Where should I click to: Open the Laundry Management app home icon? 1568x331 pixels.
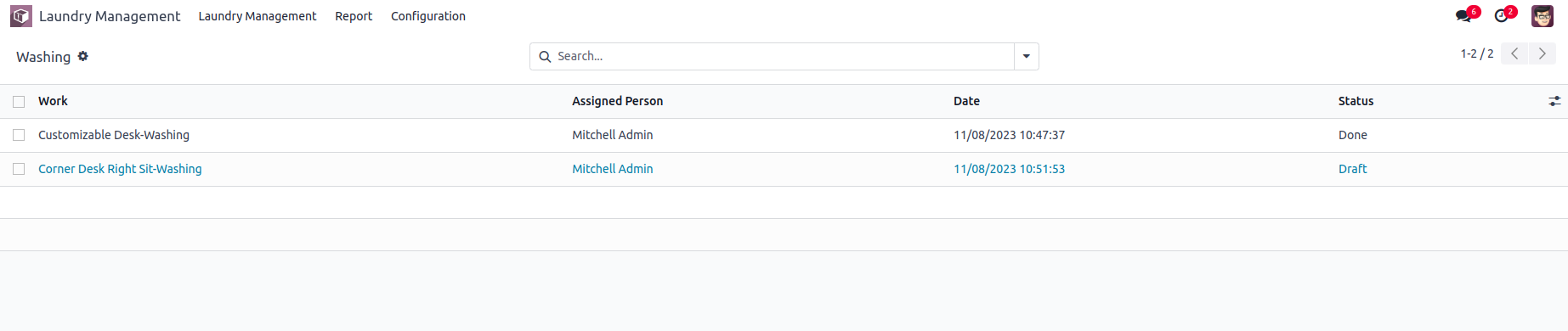click(21, 16)
